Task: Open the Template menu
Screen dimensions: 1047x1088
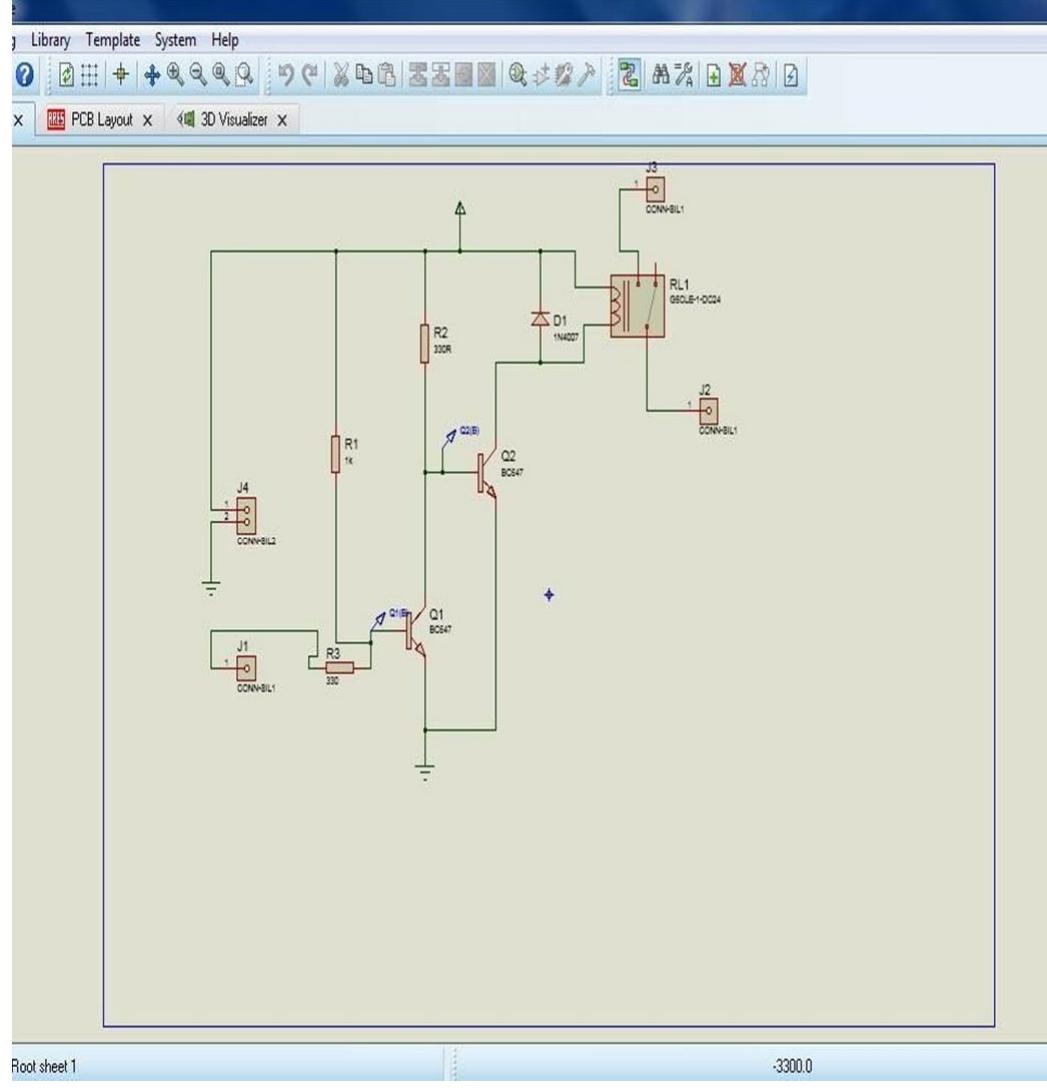Action: (113, 41)
